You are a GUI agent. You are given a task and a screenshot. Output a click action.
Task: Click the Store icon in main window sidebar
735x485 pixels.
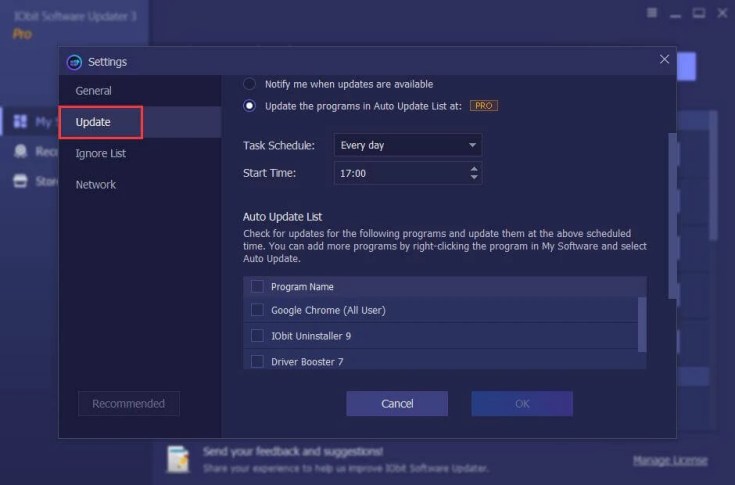20,181
